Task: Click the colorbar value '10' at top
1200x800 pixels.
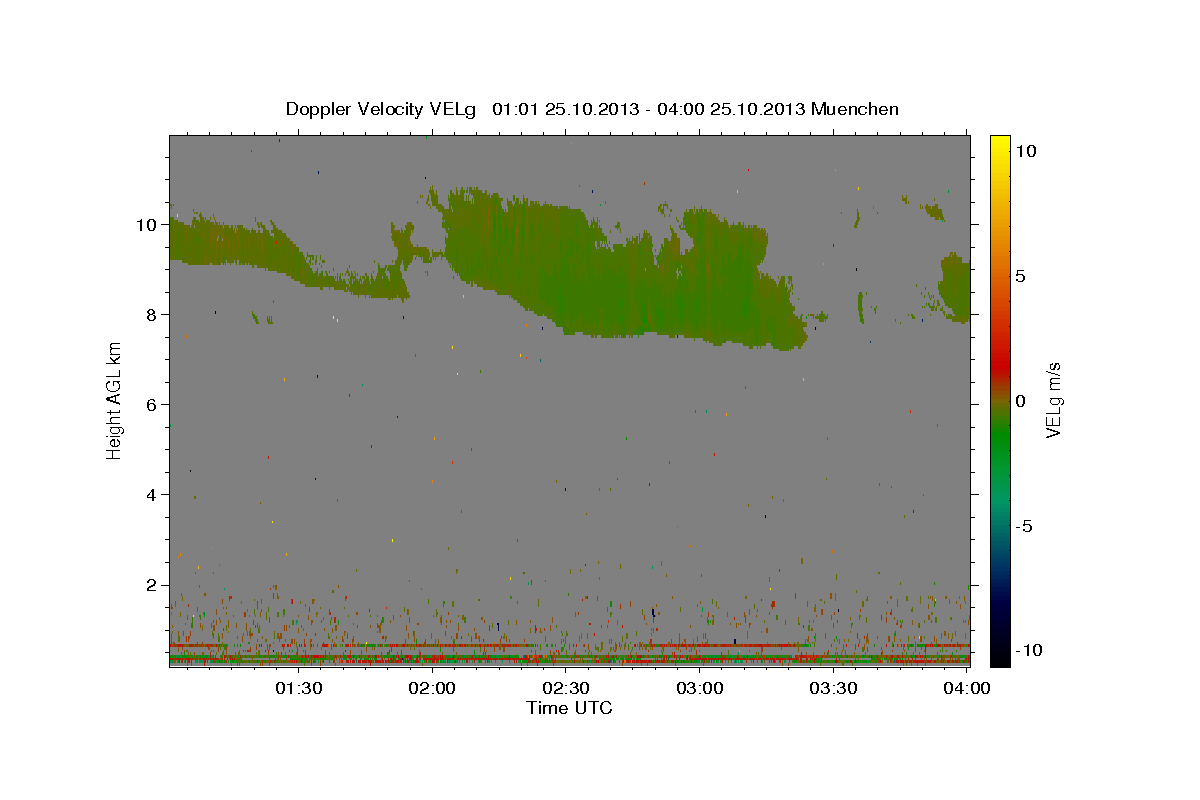Action: point(1025,151)
